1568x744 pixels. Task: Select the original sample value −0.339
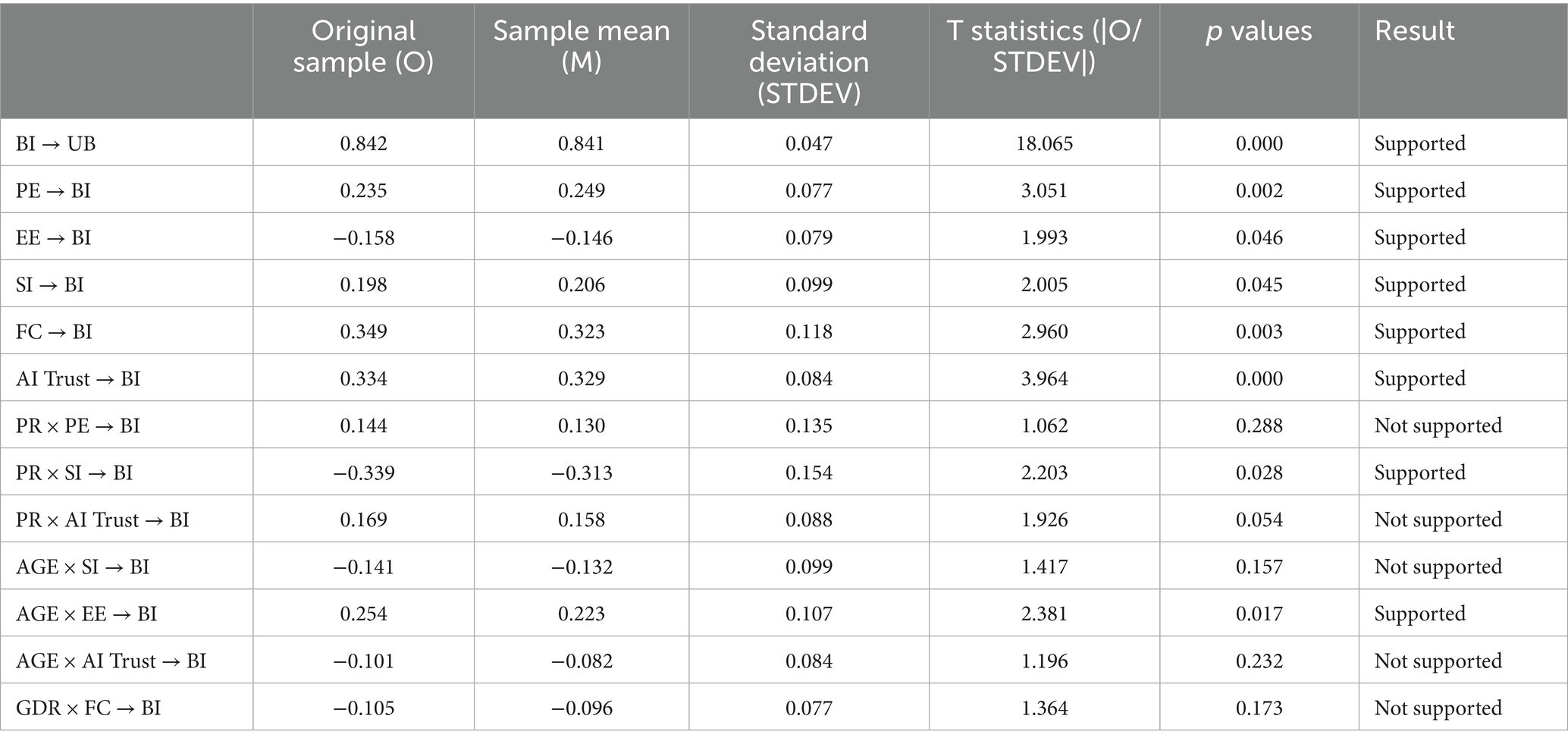click(363, 472)
